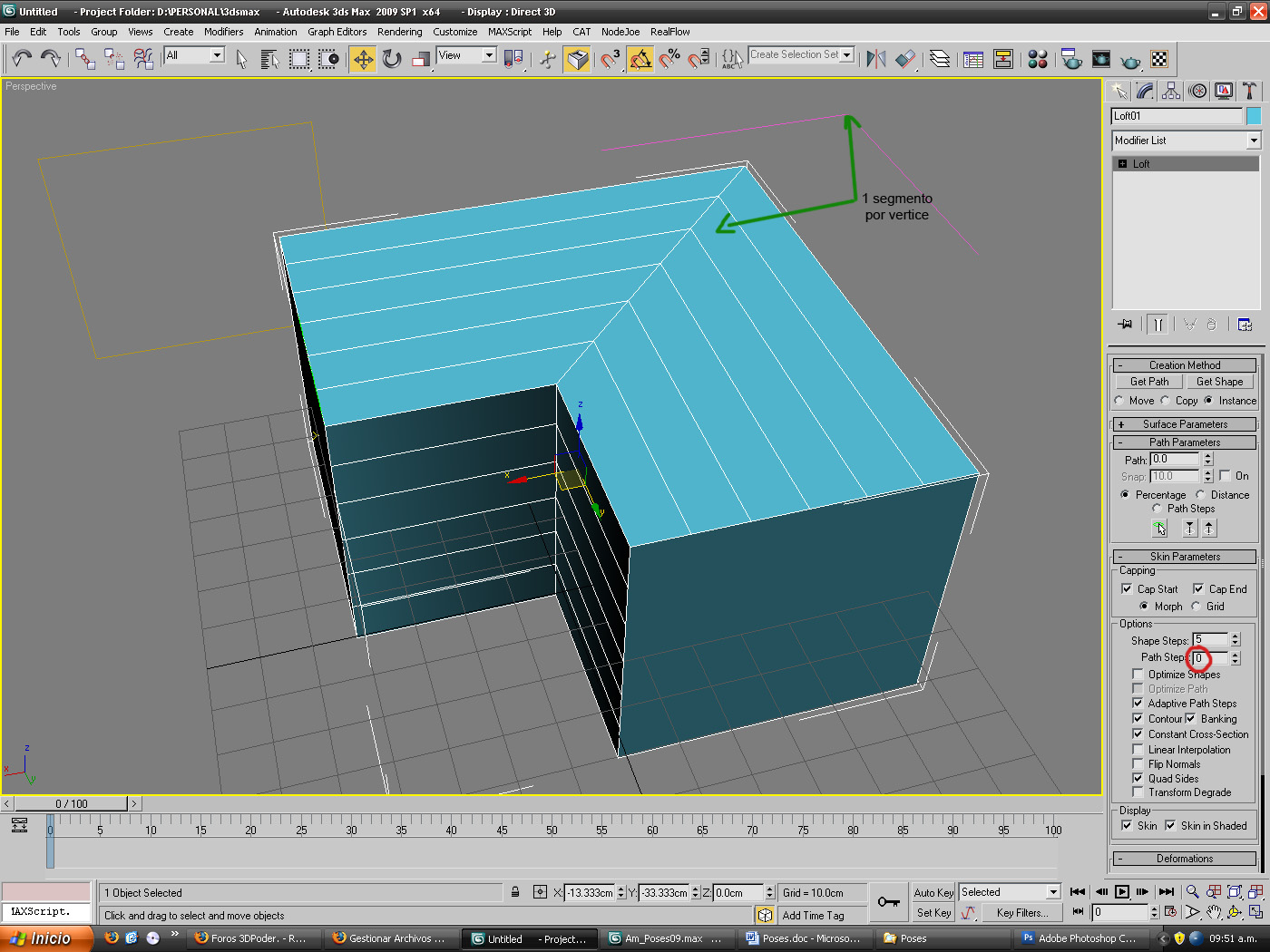The height and width of the screenshot is (952, 1270).
Task: Enable the Flip Normals checkbox
Action: point(1138,763)
